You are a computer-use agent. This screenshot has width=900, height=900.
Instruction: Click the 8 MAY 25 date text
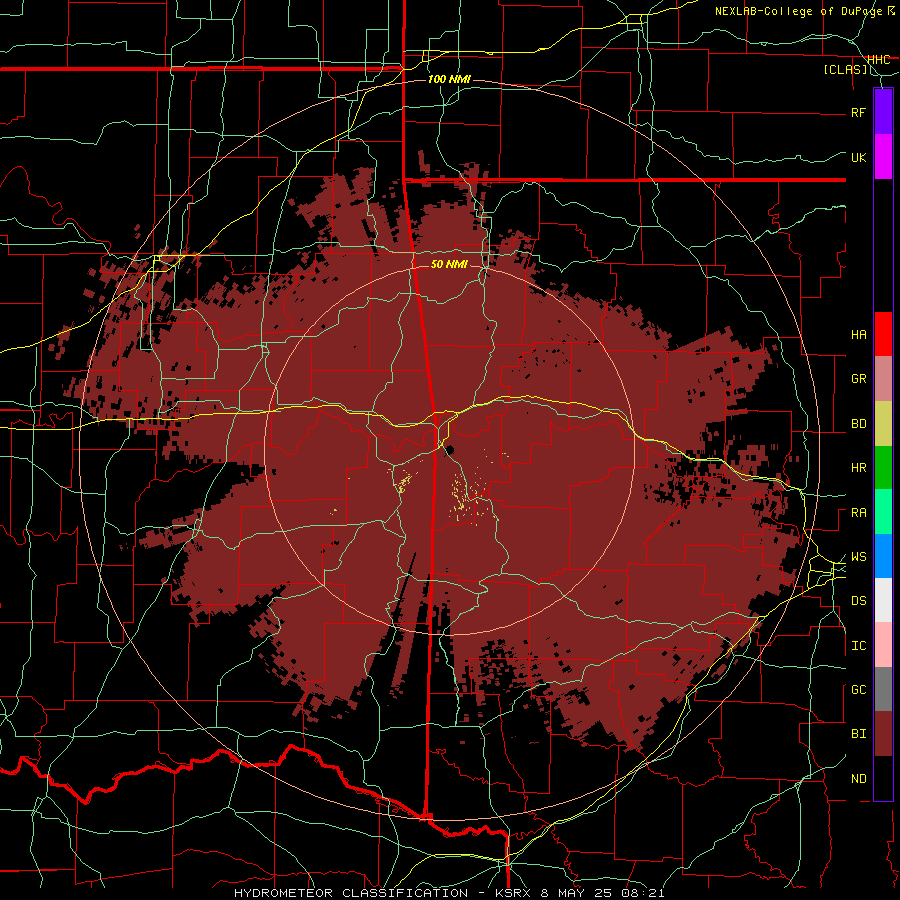(576, 893)
